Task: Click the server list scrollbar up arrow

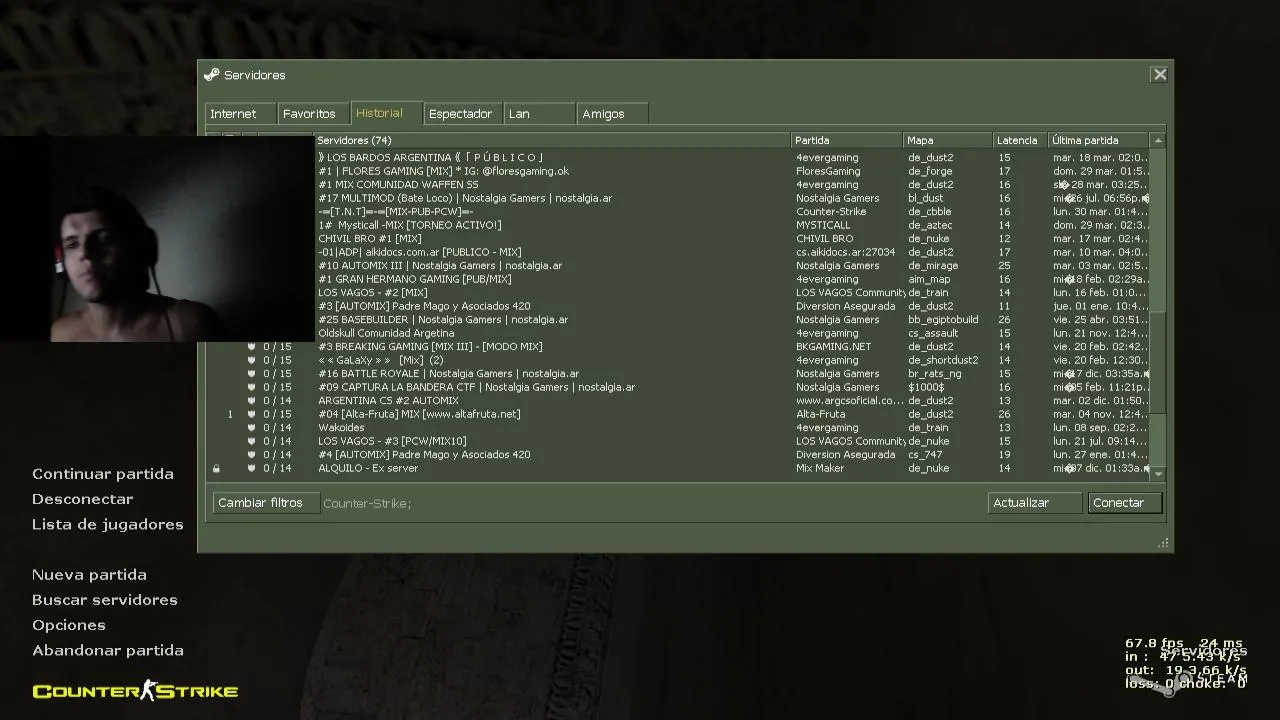Action: 1158,141
